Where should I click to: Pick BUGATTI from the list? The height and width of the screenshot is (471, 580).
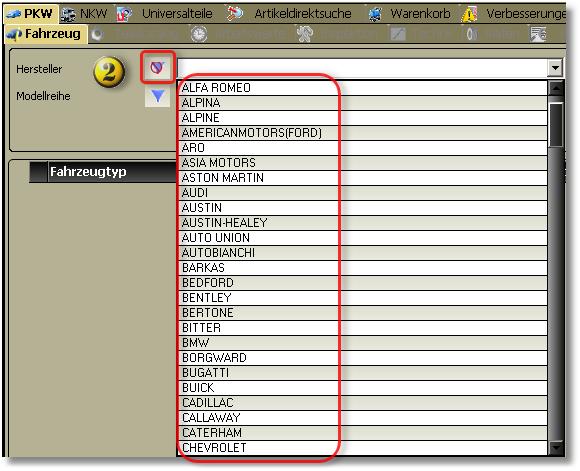pos(362,373)
